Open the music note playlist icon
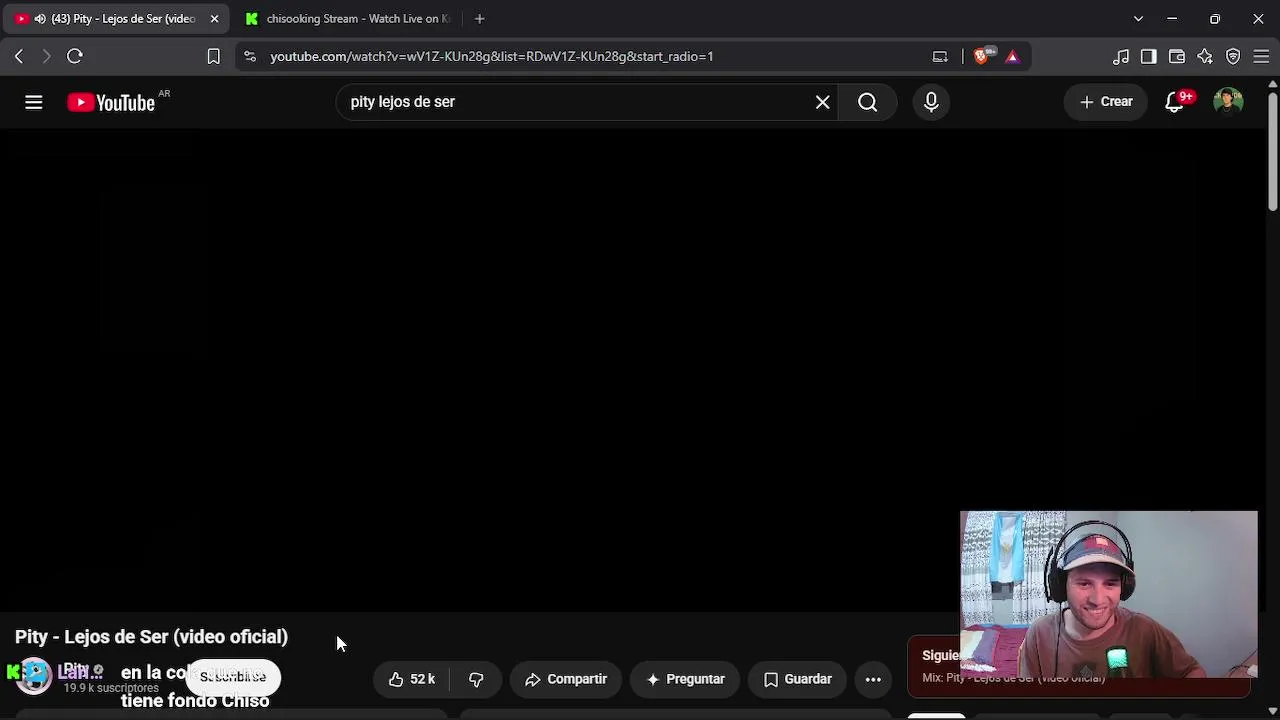 coord(1121,56)
